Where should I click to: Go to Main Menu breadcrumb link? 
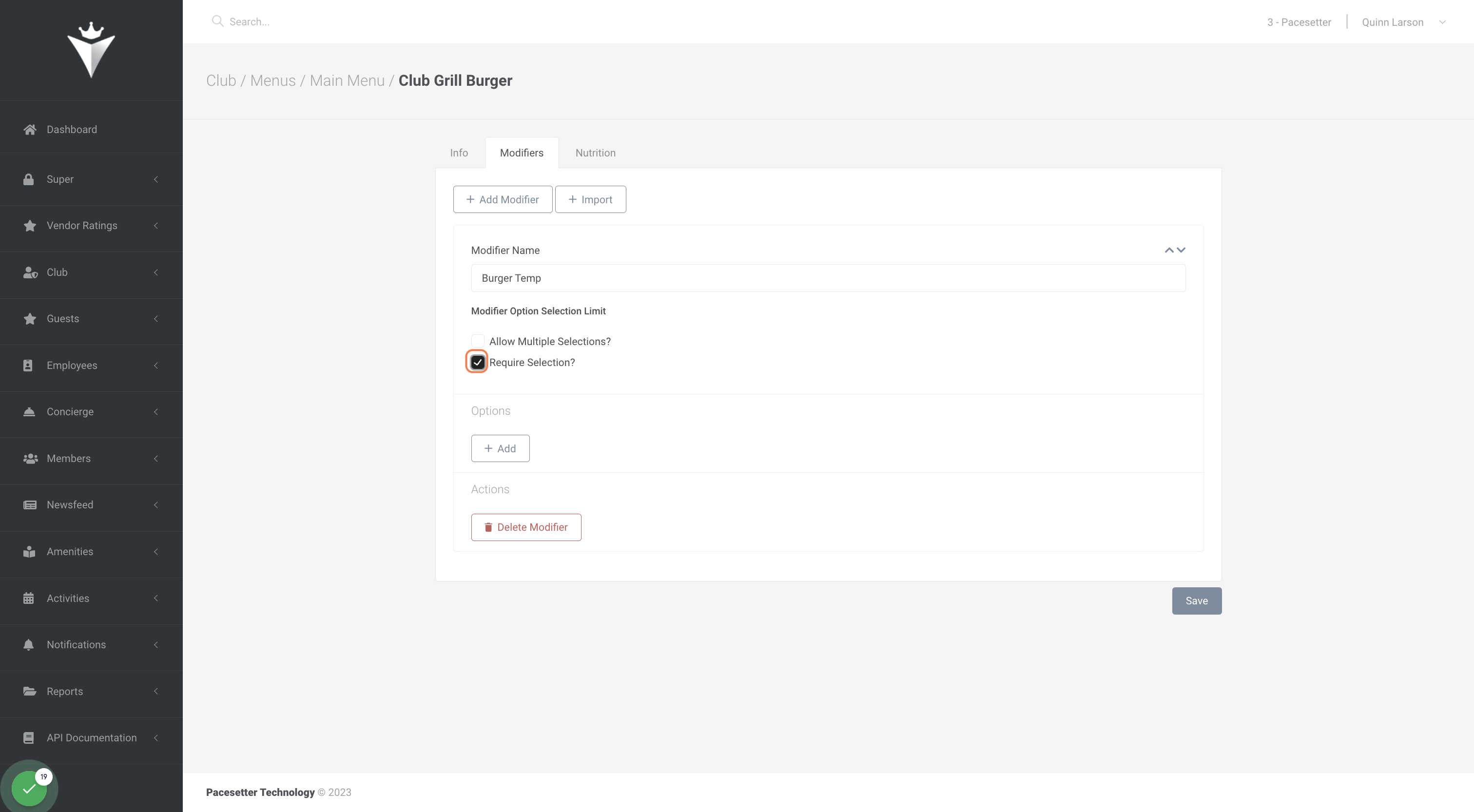click(x=347, y=81)
